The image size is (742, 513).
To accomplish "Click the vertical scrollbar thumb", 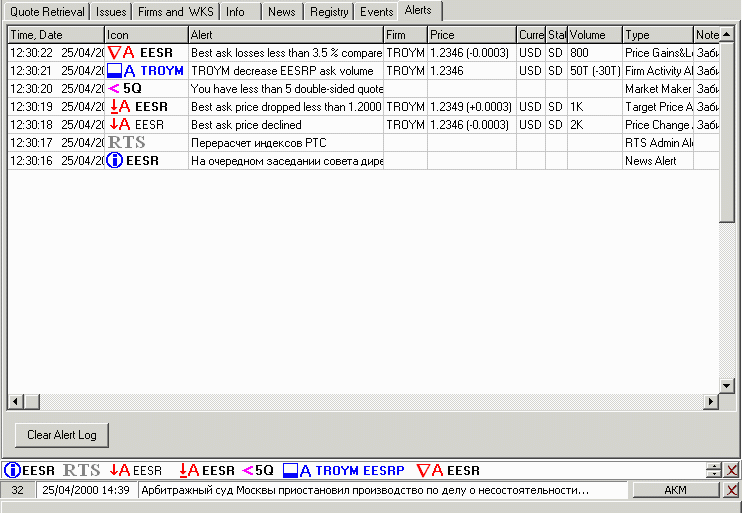I will [x=727, y=132].
